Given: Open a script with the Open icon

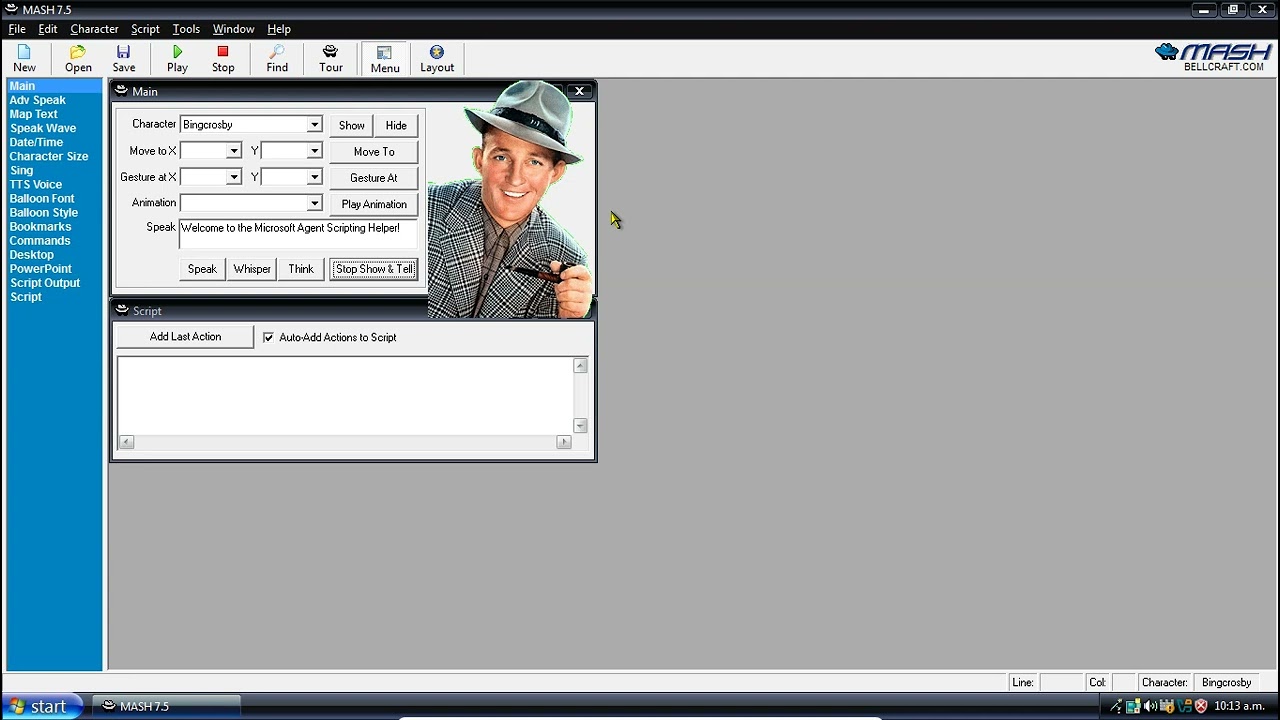Looking at the screenshot, I should coord(78,58).
